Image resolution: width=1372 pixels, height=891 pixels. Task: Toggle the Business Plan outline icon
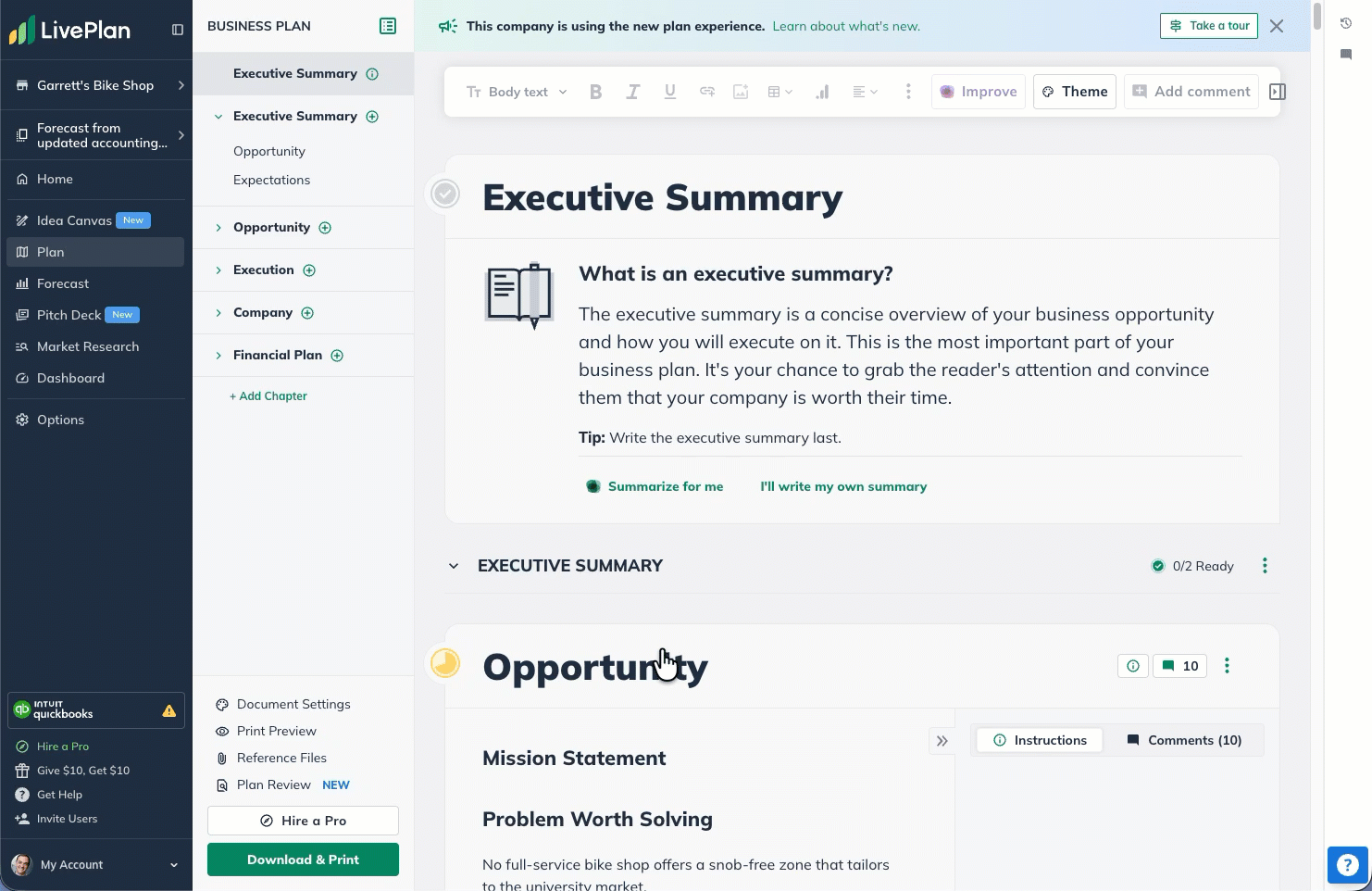388,26
